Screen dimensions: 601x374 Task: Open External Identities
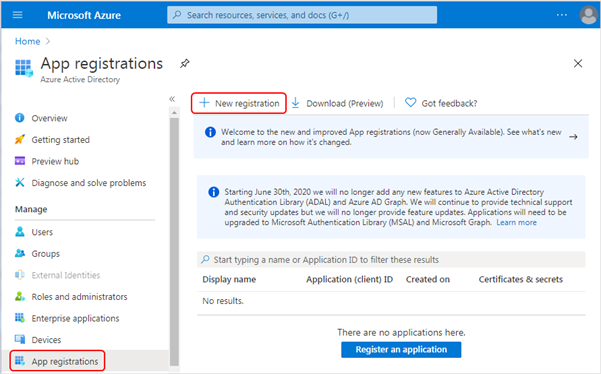66,275
